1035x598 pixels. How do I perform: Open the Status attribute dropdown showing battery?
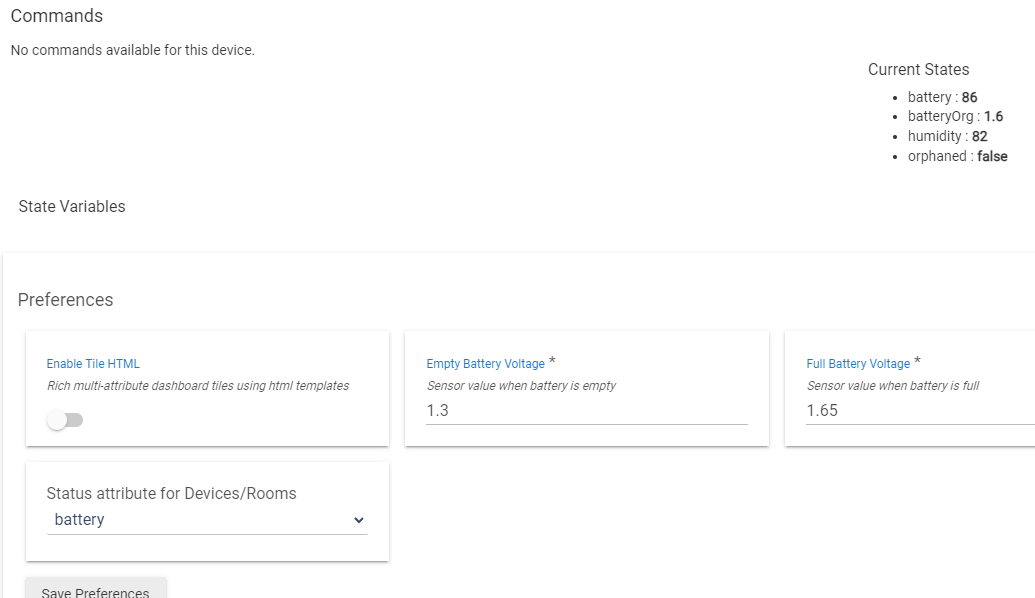pos(206,520)
